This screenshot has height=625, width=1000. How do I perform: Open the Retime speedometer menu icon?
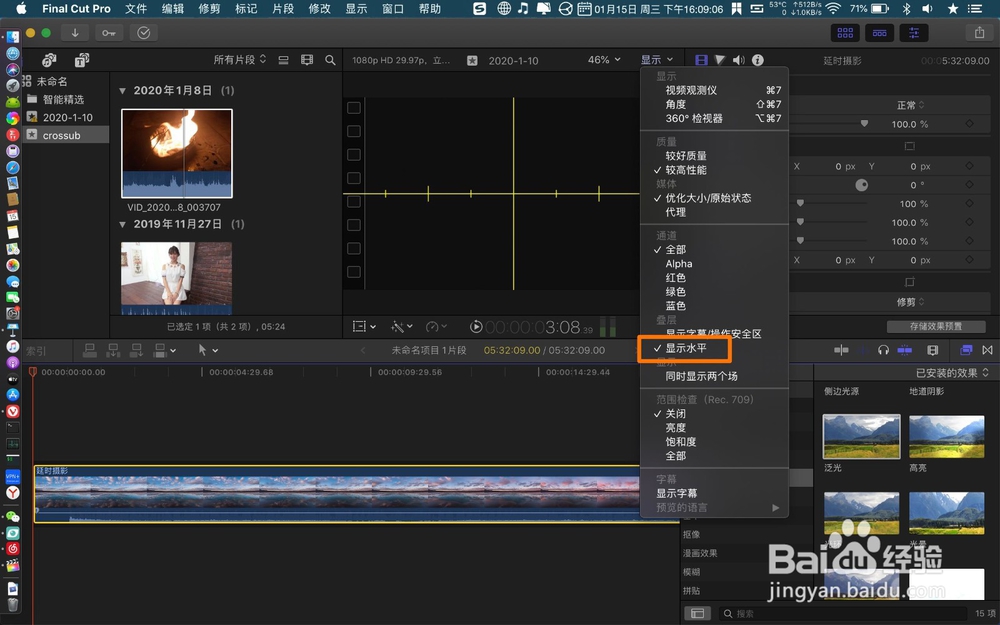431,327
